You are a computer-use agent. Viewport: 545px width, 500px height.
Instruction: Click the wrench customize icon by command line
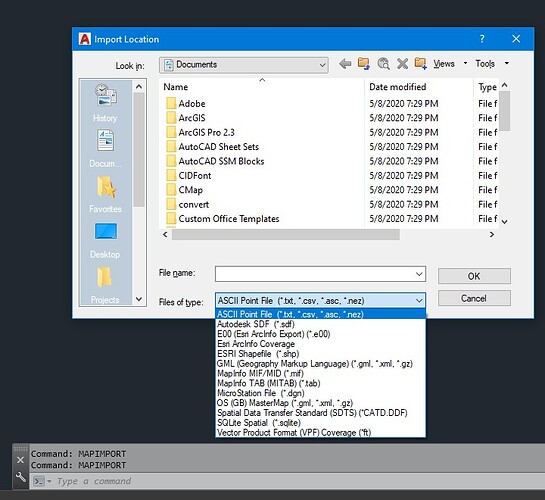pos(21,477)
